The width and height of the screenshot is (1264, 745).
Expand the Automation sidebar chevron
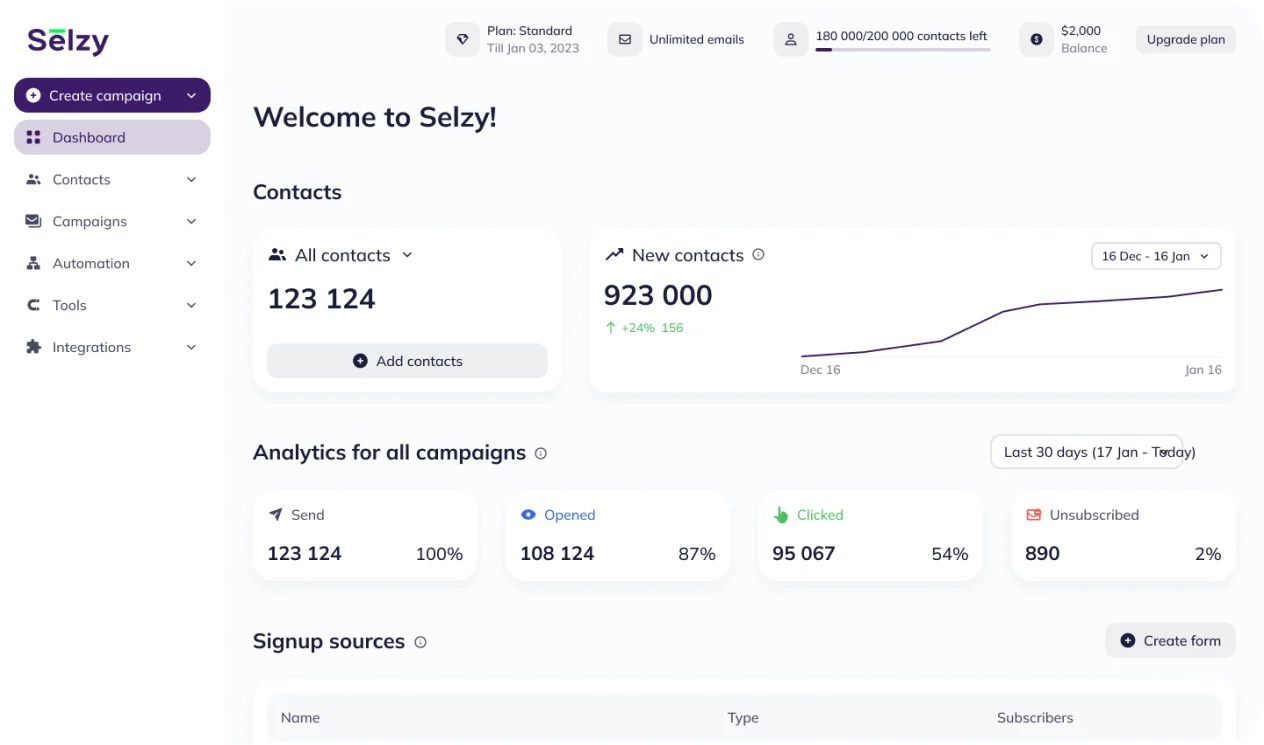tap(191, 264)
